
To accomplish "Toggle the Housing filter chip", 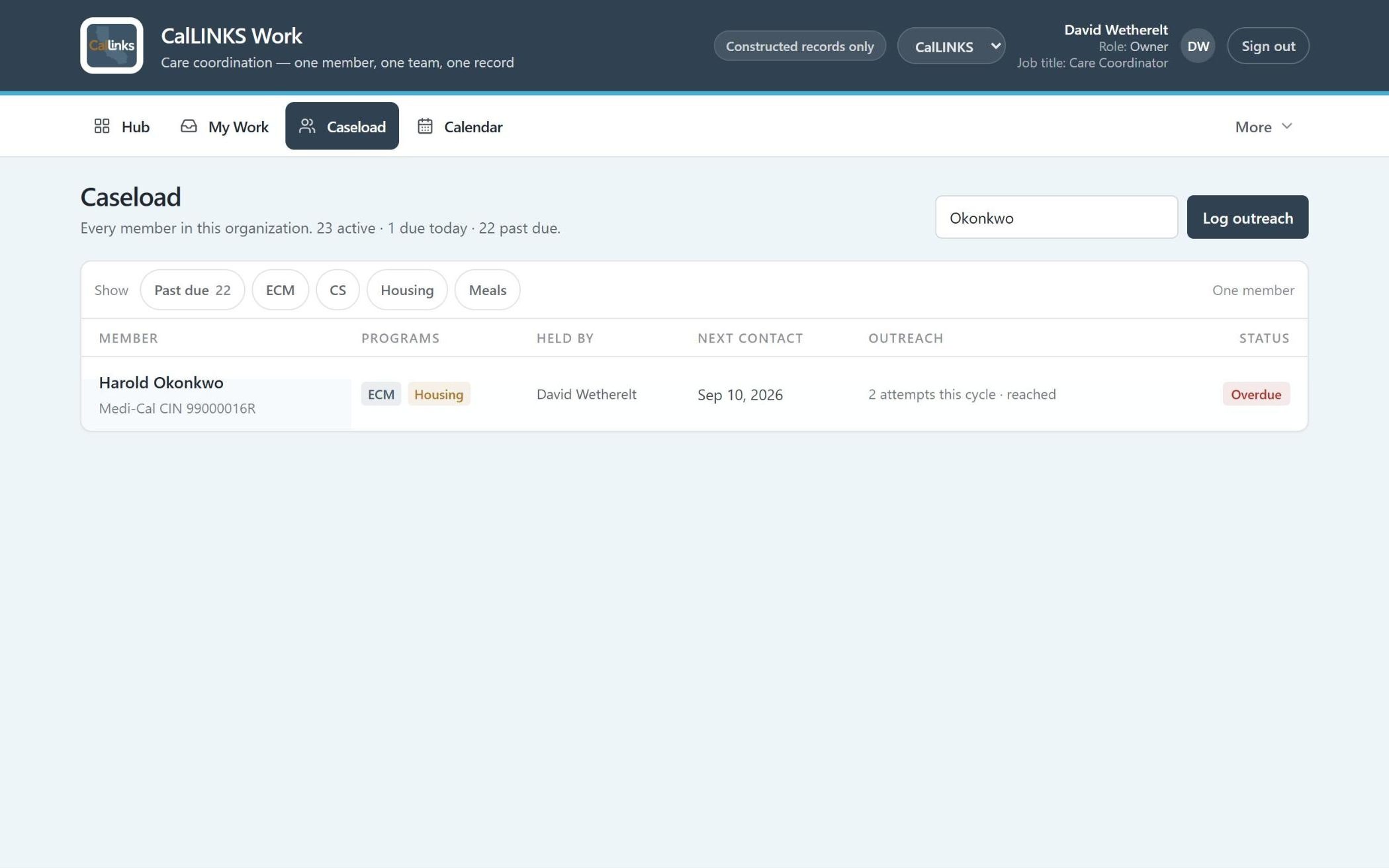I will pos(407,290).
